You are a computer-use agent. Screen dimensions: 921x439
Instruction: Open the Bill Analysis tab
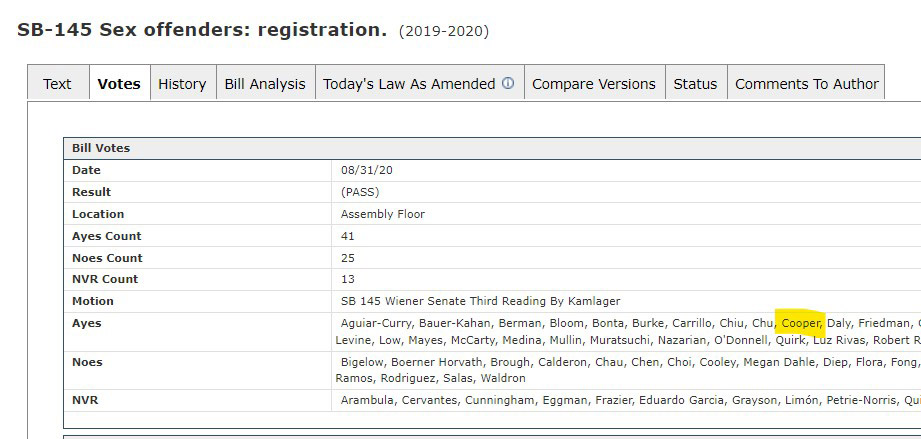point(265,84)
